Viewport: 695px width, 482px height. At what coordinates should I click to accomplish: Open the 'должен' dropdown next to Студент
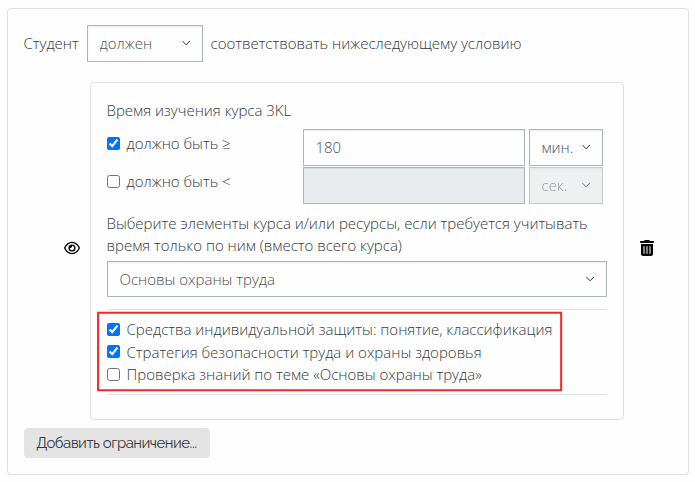144,44
